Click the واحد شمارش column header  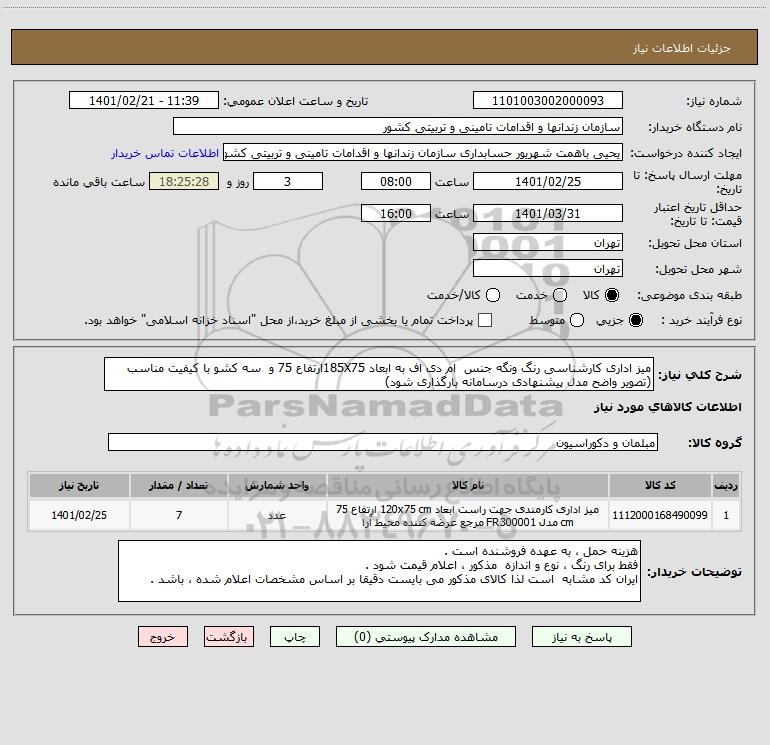point(277,485)
